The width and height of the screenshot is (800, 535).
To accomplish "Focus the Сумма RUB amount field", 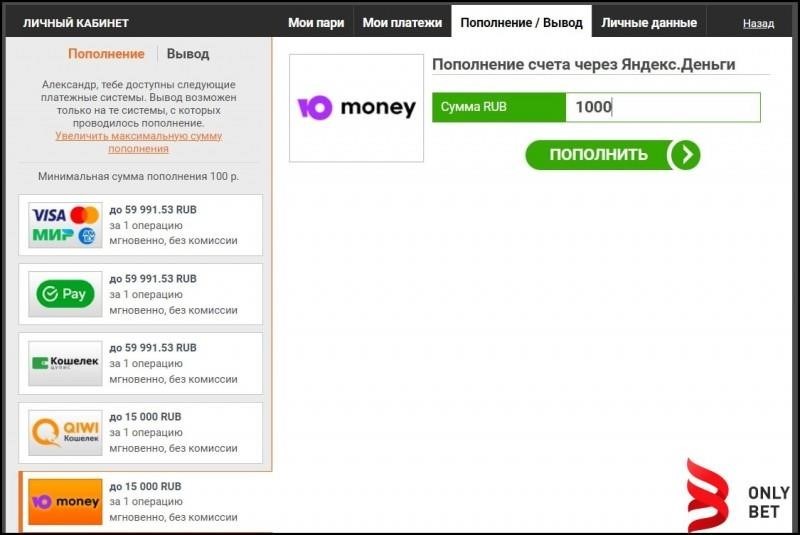I will [663, 107].
